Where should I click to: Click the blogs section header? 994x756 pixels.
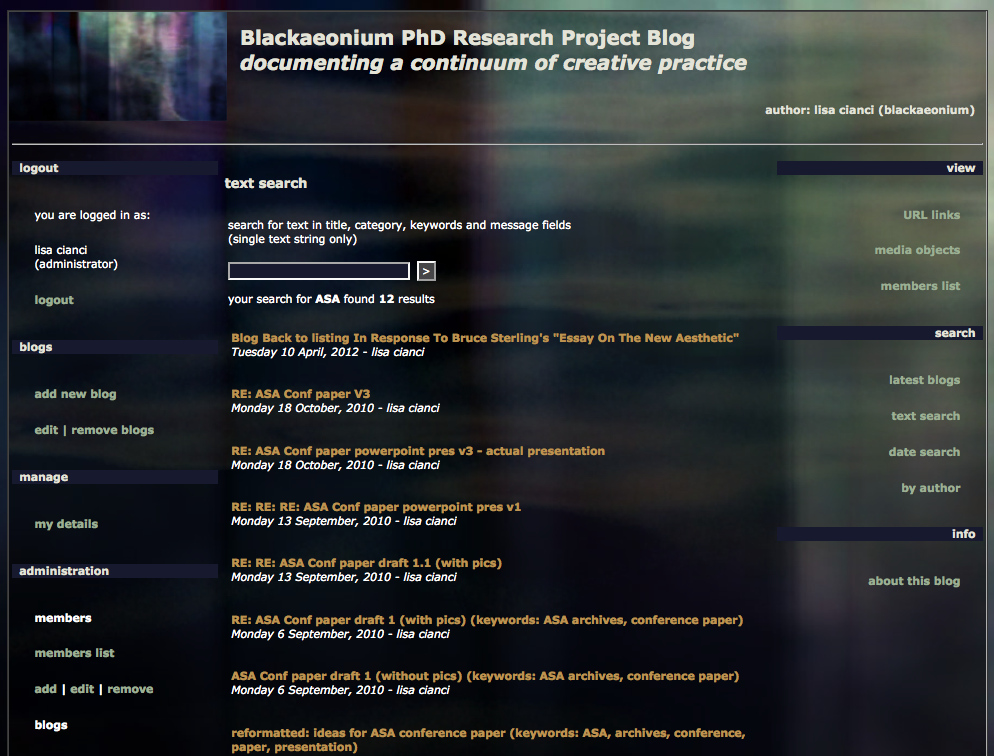pyautogui.click(x=115, y=347)
